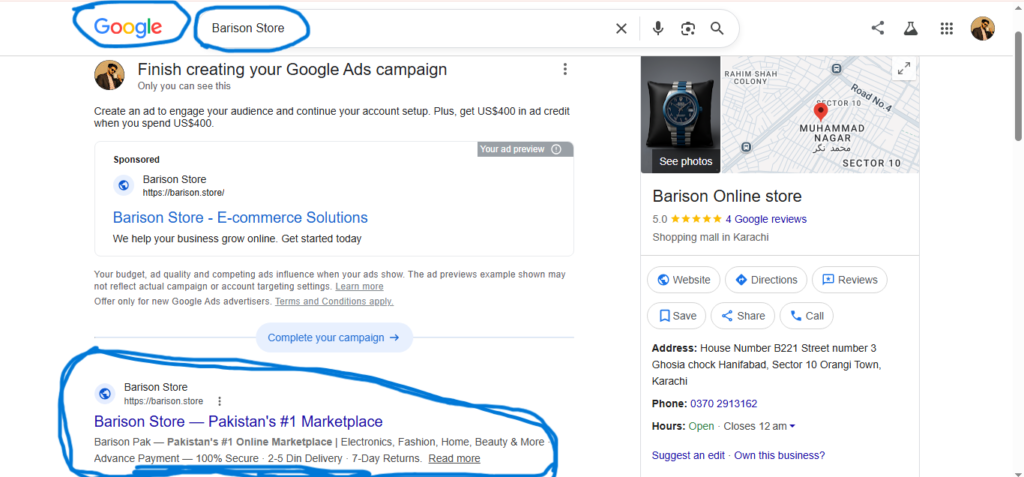This screenshot has height=477, width=1024.
Task: Click the five-star rating display
Action: 696,219
